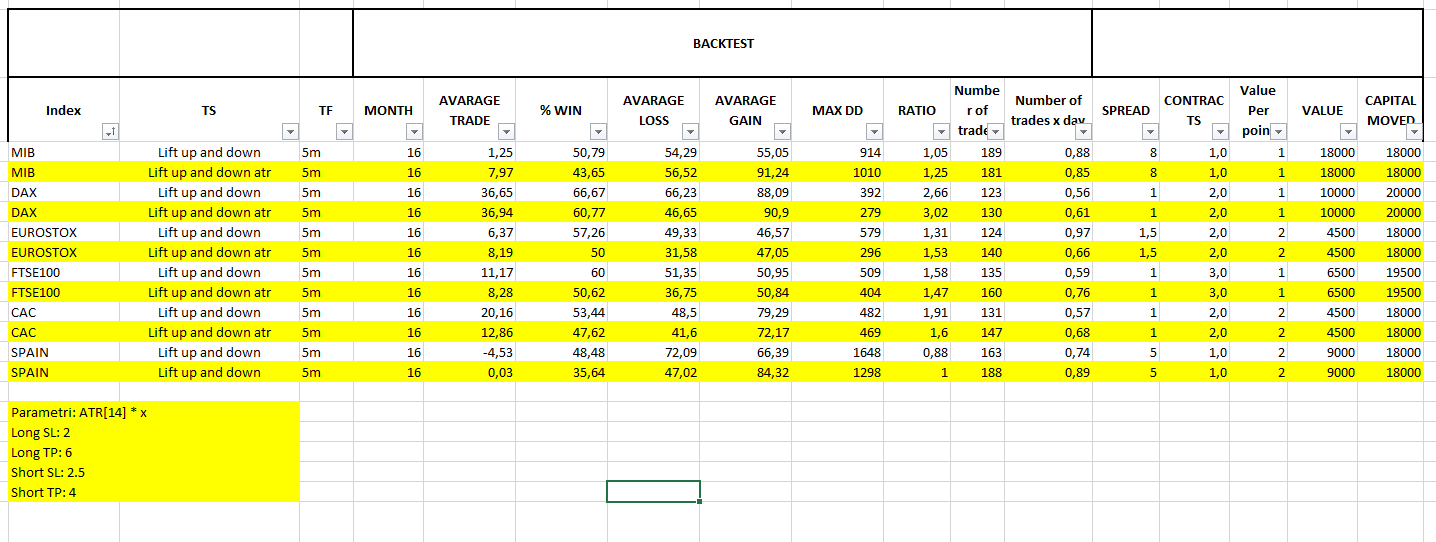Image resolution: width=1436 pixels, height=542 pixels.
Task: Open the AVARAGE TRADE filter dropdown
Action: (506, 132)
